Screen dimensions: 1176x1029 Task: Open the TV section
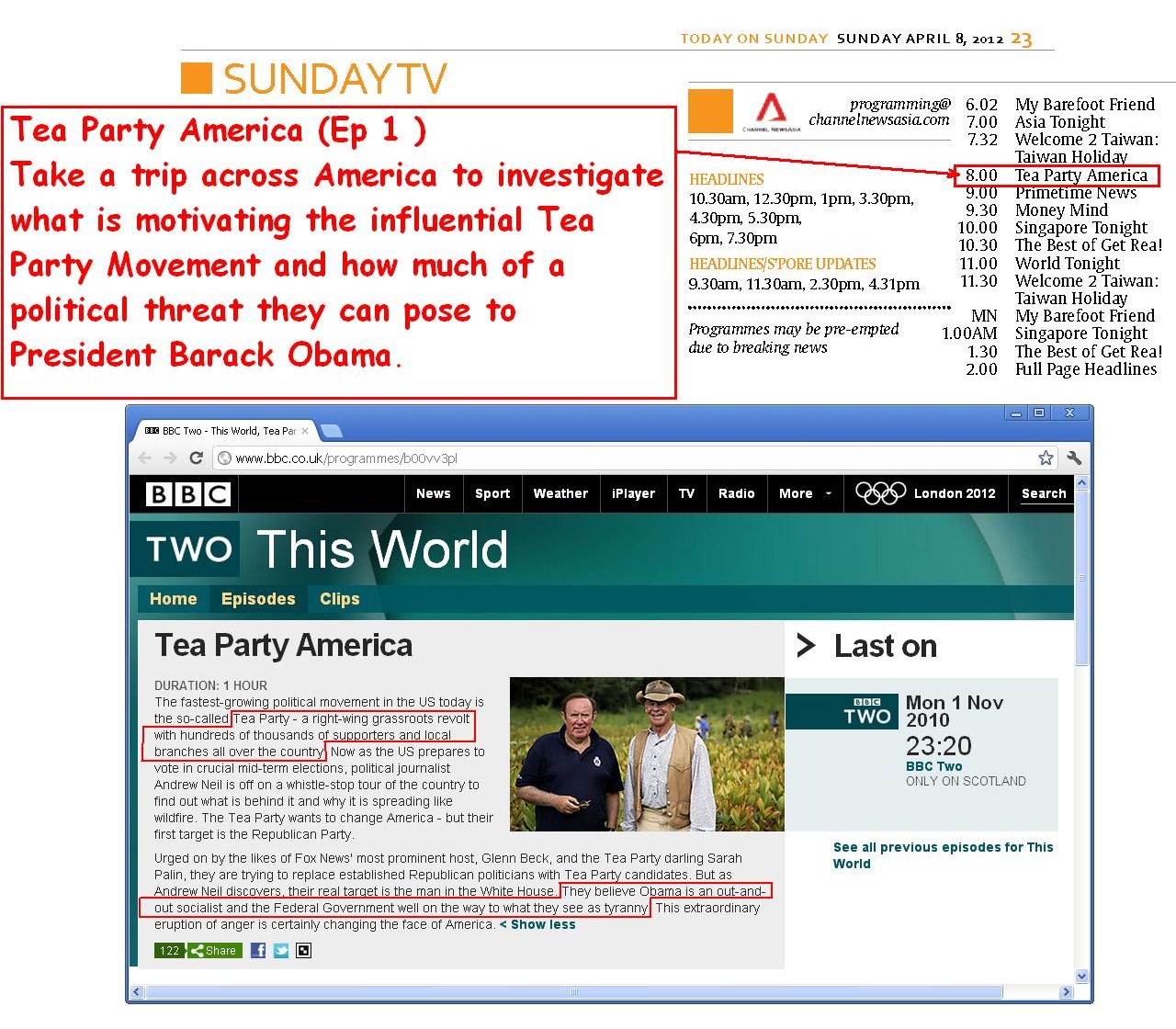pos(686,493)
